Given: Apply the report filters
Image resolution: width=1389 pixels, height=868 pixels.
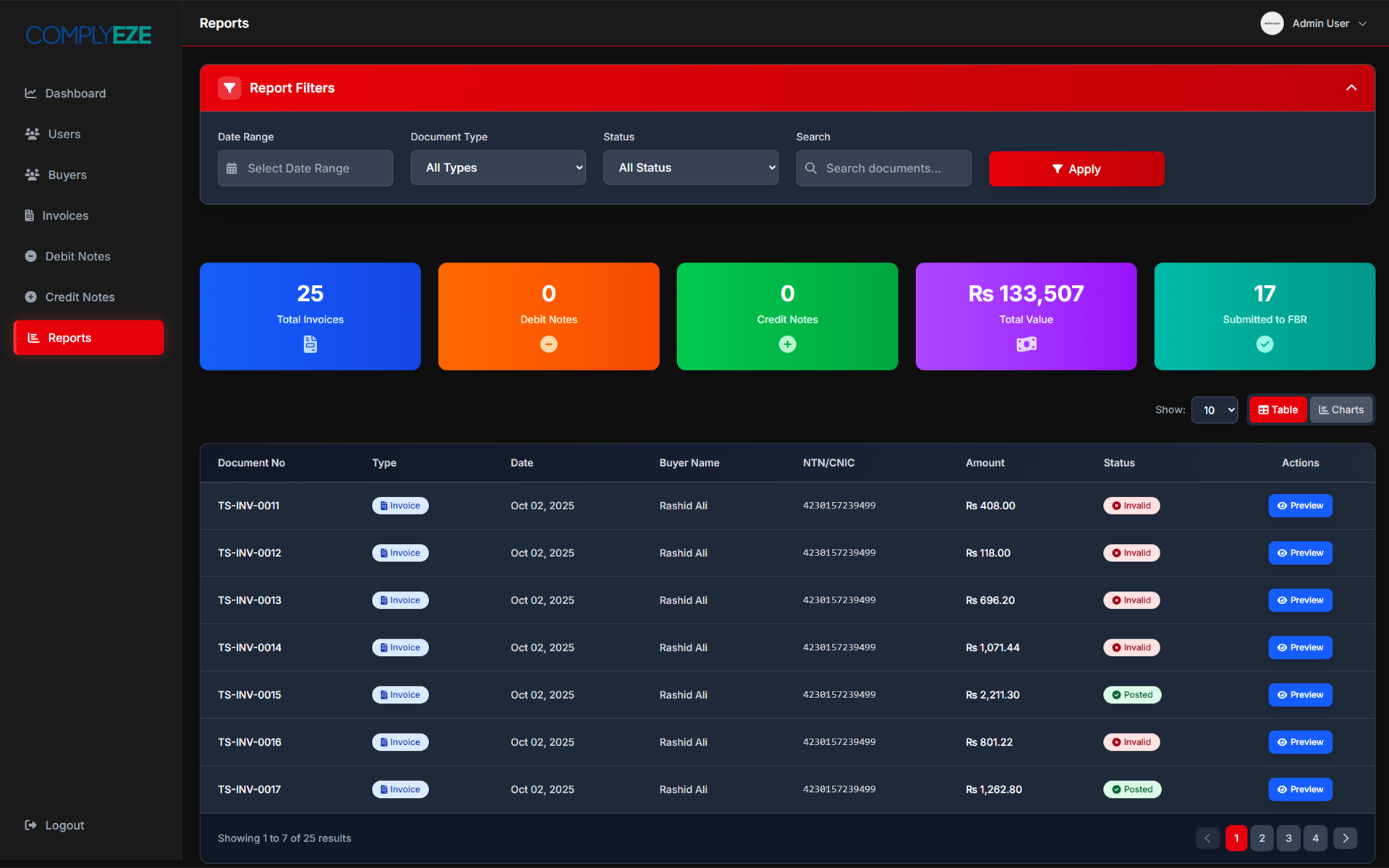Looking at the screenshot, I should click(1076, 169).
